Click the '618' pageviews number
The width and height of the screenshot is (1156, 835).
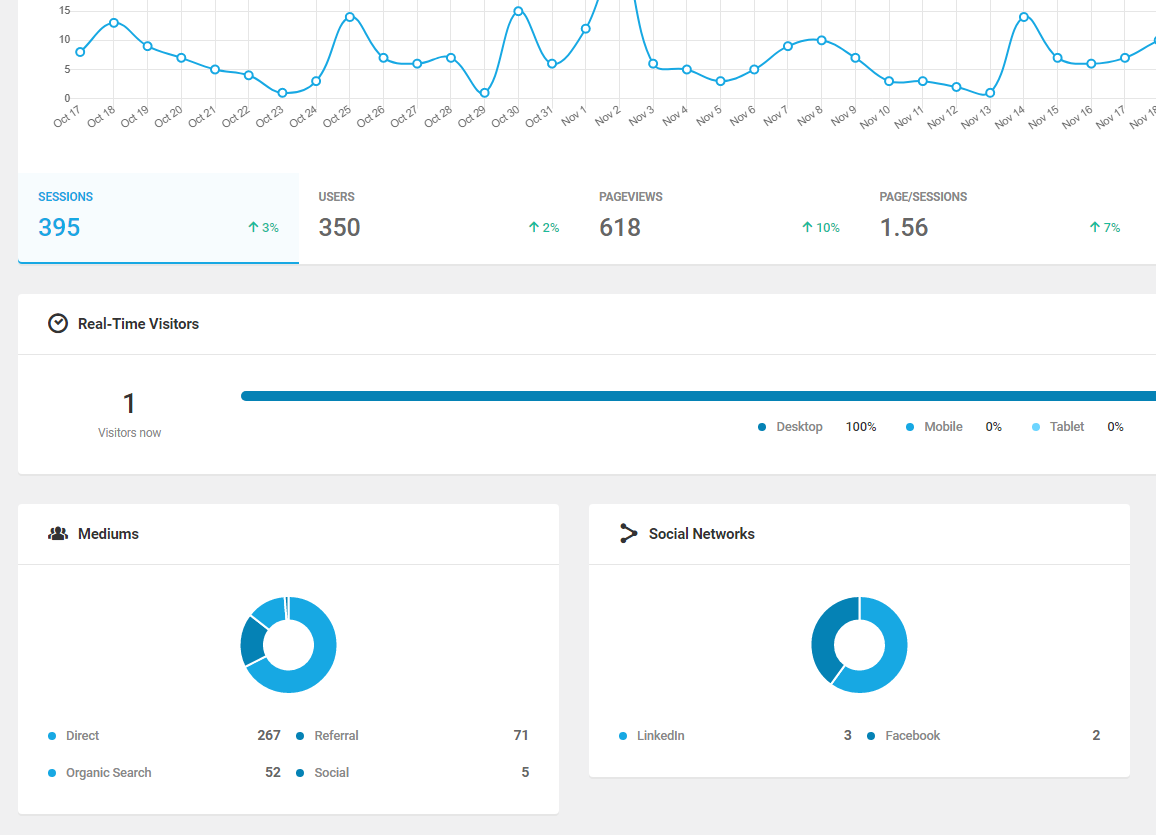tap(620, 227)
